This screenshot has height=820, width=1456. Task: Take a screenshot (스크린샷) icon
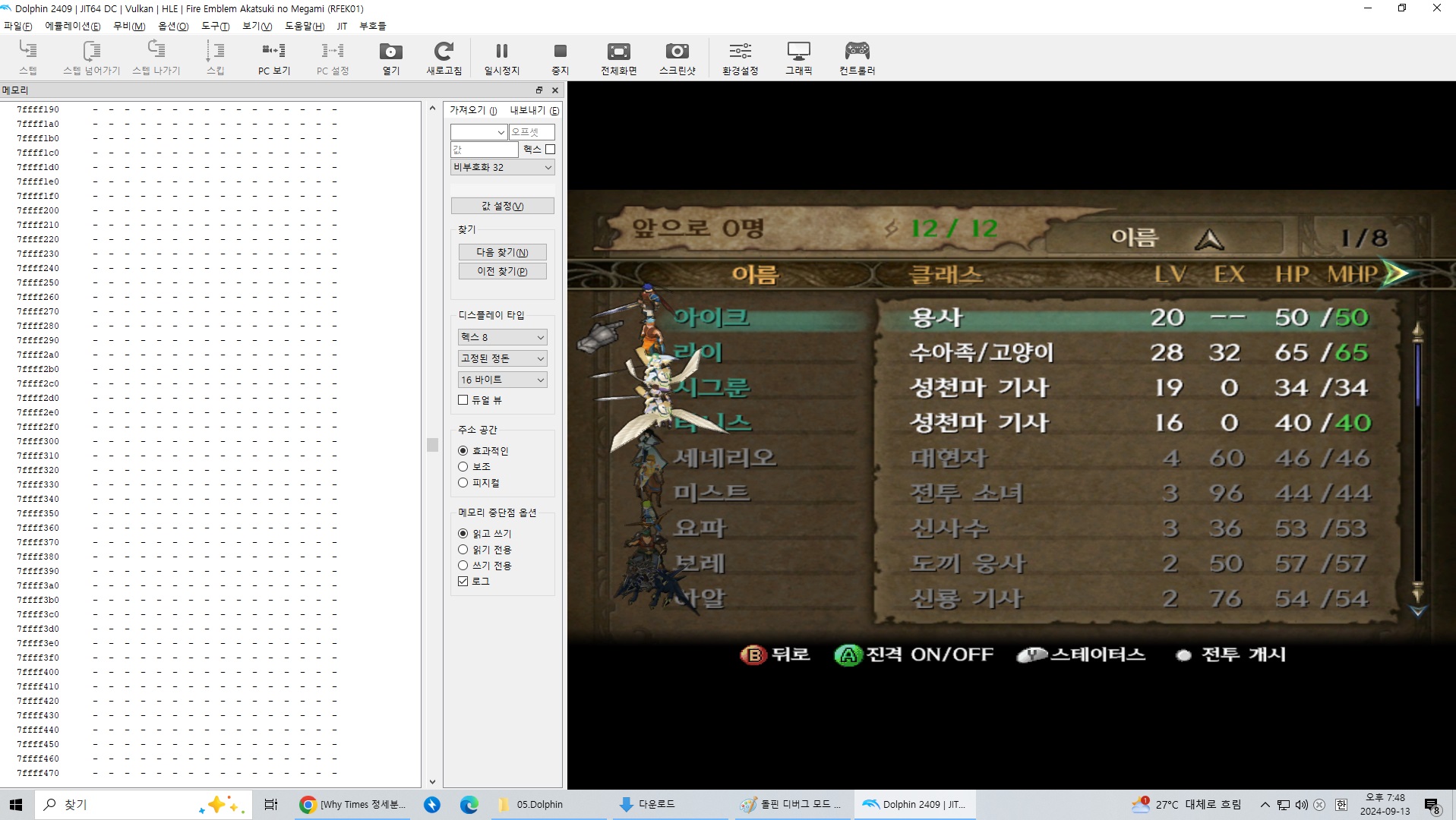(x=677, y=58)
